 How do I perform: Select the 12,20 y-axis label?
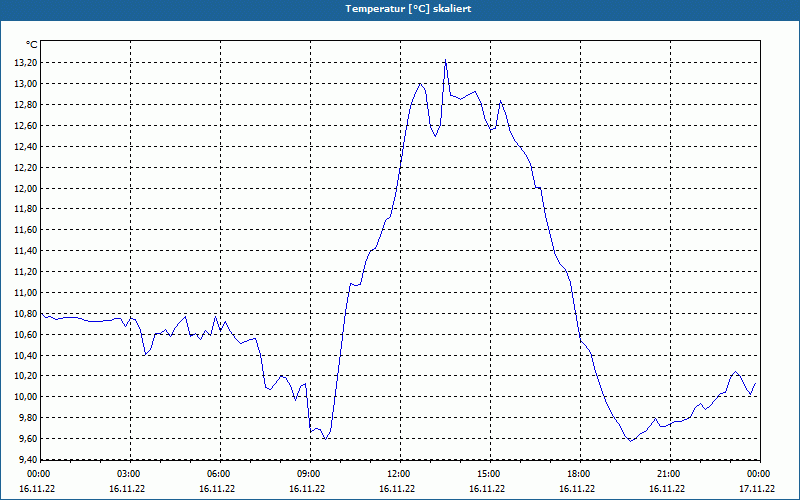pyautogui.click(x=27, y=167)
